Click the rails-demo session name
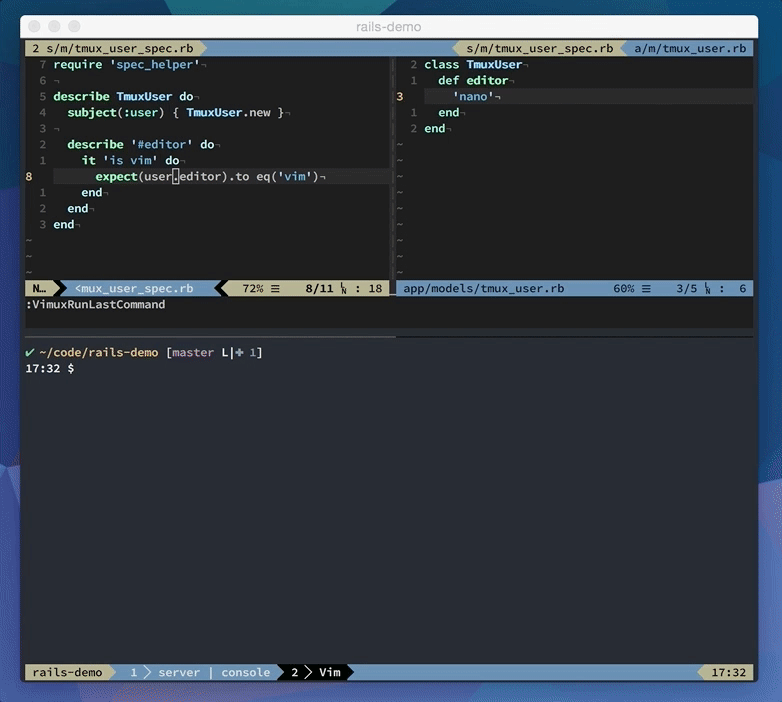 (67, 672)
